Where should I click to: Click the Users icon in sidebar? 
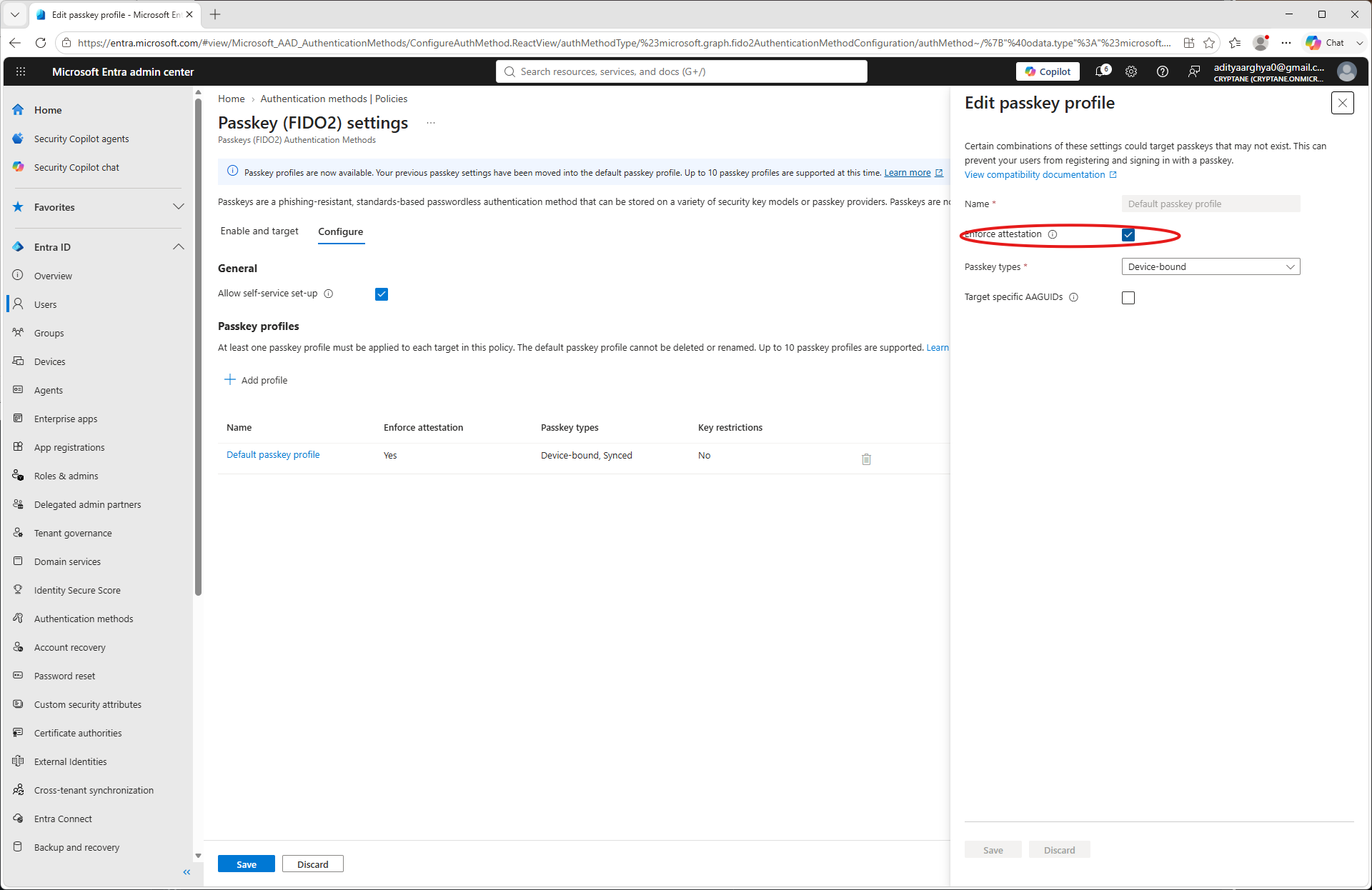[19, 304]
